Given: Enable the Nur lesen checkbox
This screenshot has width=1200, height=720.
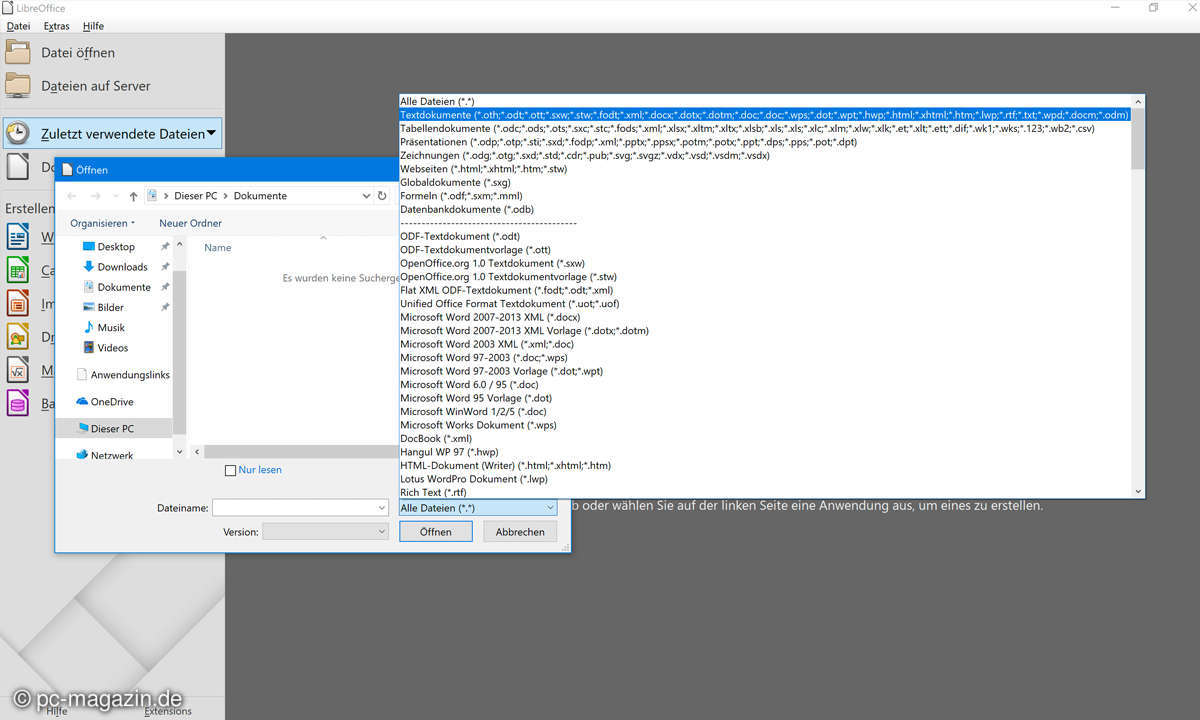Looking at the screenshot, I should click(231, 470).
